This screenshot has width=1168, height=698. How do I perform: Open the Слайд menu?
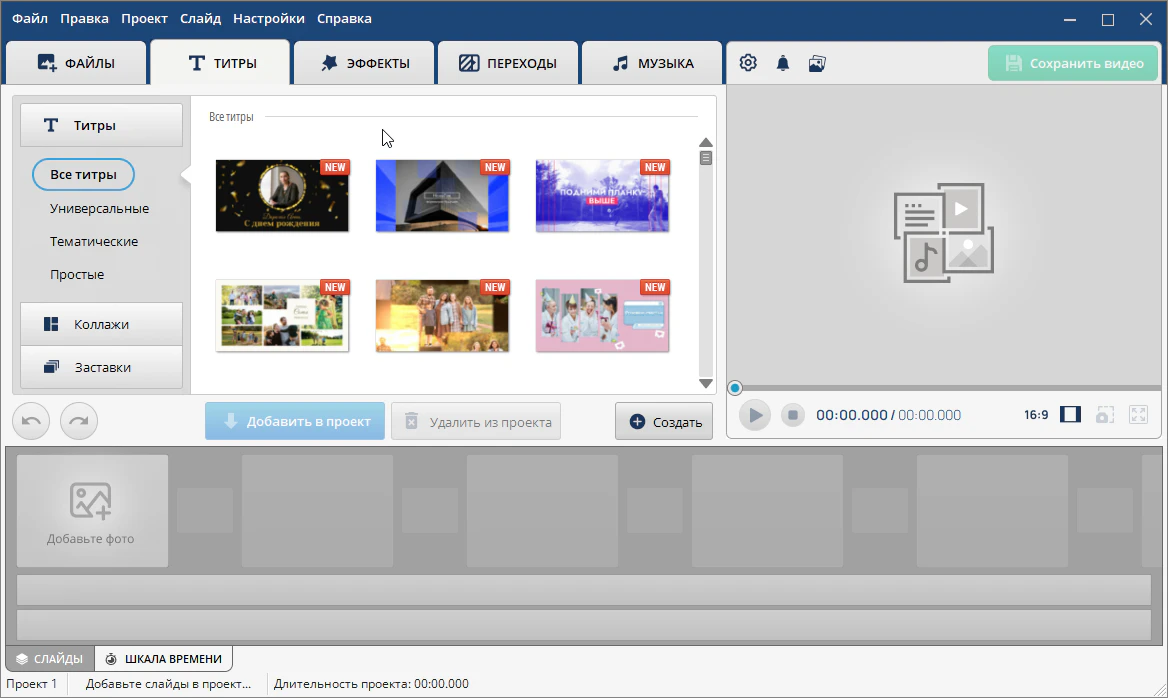pos(201,18)
